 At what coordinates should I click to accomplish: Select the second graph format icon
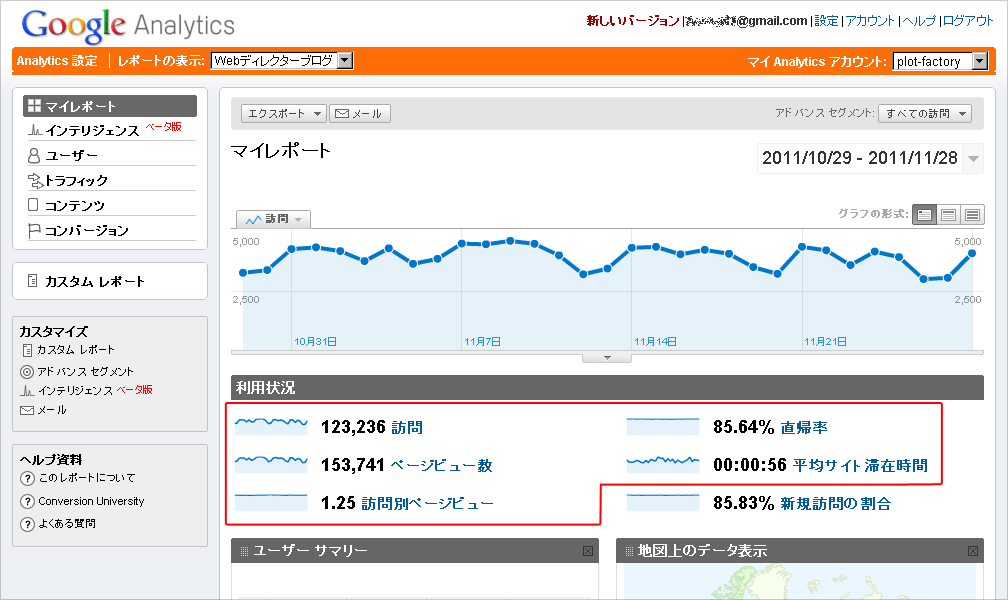948,215
